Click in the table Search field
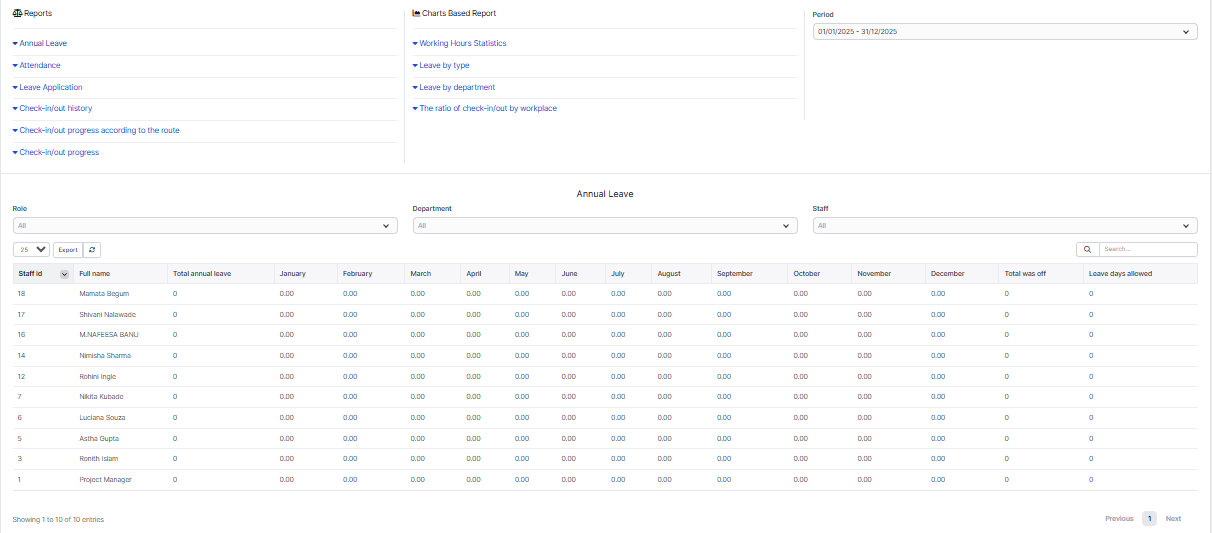Screen dimensions: 1212x533 point(1147,250)
